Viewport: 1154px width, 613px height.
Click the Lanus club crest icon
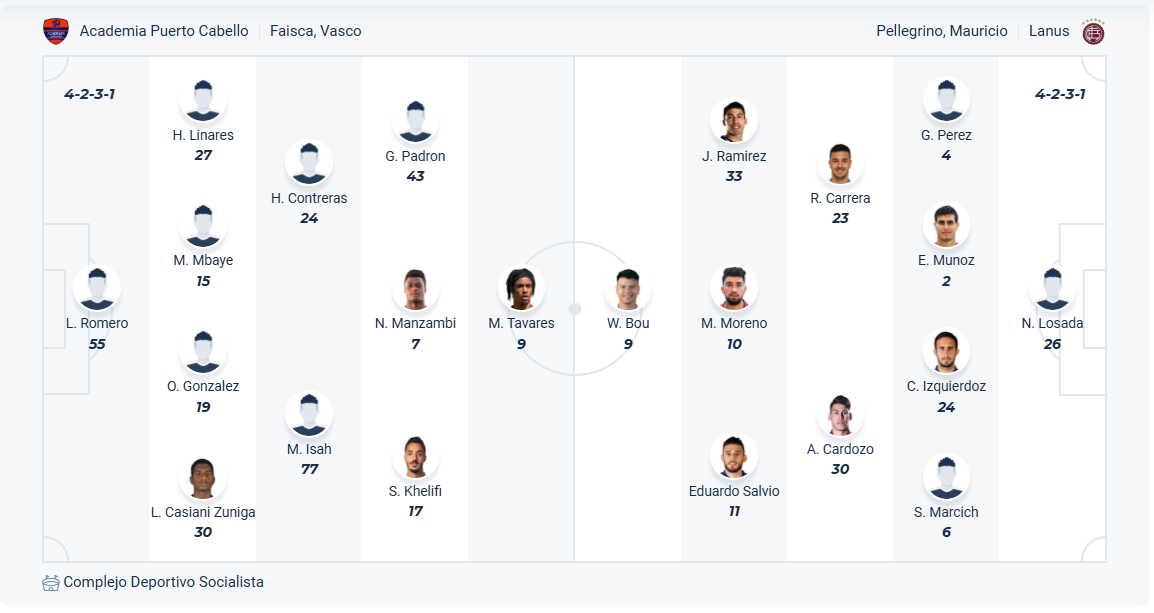[x=1093, y=31]
